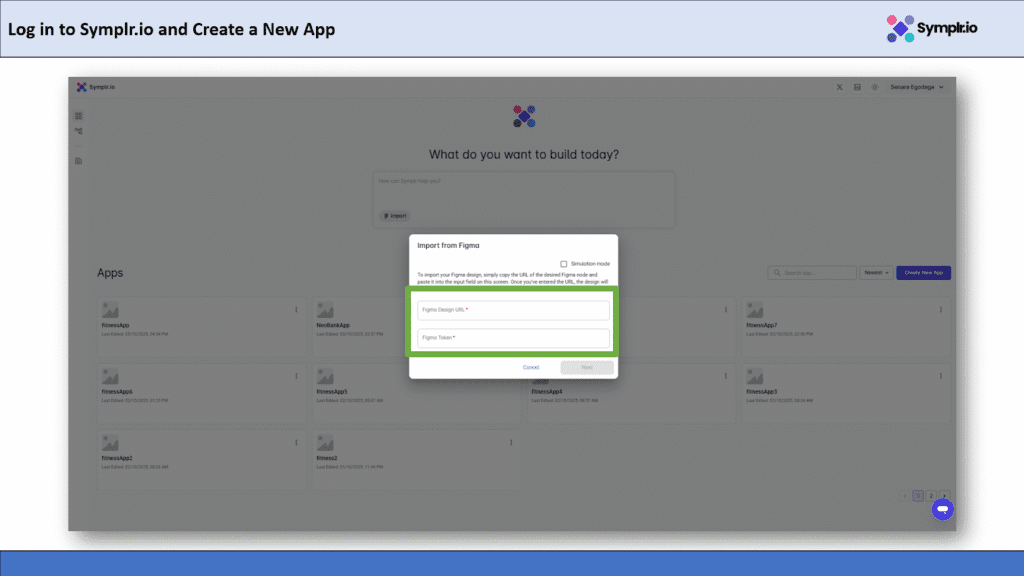Click the X social icon in top bar
Image resolution: width=1024 pixels, height=576 pixels.
click(839, 87)
